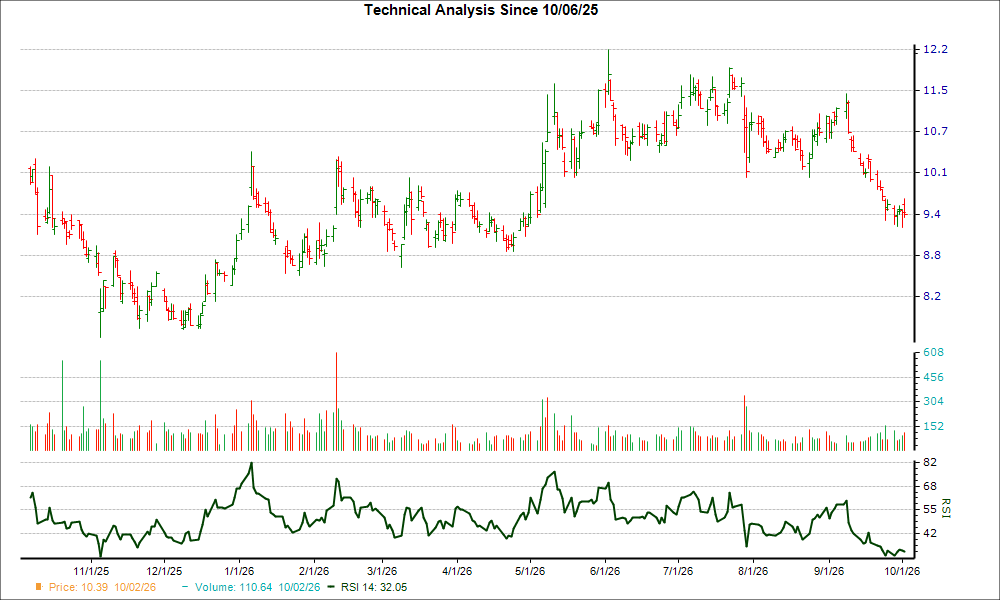This screenshot has height=600, width=1000.
Task: Click the 8/1/26 date label
Action: tap(753, 571)
